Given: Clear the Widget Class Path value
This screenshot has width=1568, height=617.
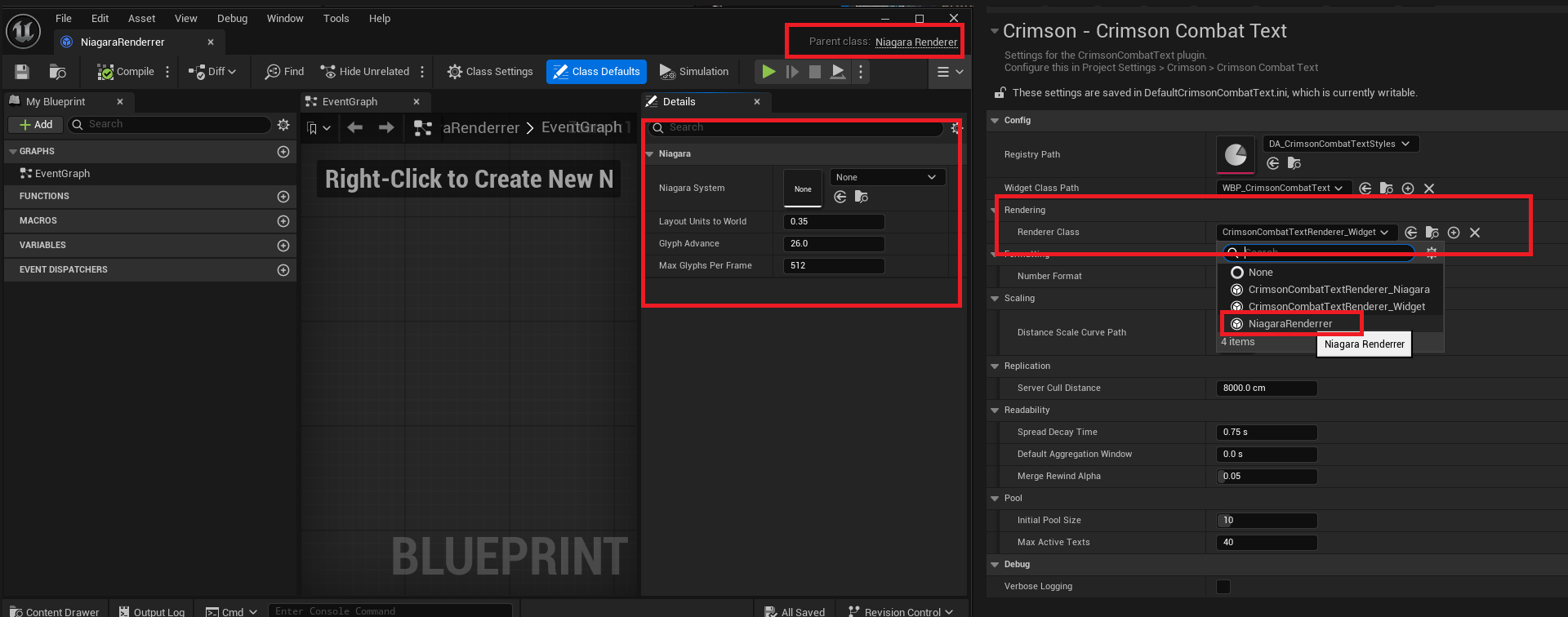Looking at the screenshot, I should click(x=1429, y=188).
